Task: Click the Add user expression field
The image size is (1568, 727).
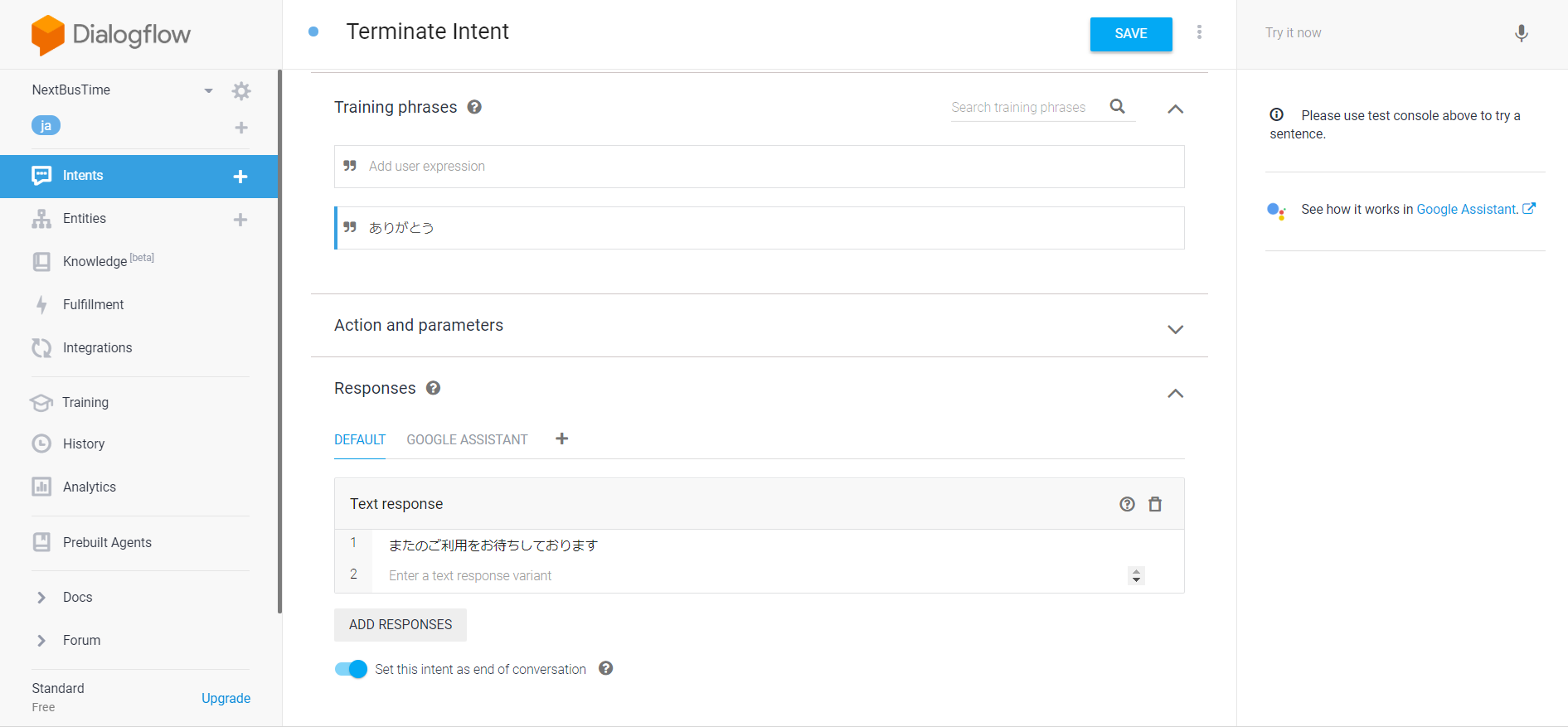Action: tap(759, 167)
